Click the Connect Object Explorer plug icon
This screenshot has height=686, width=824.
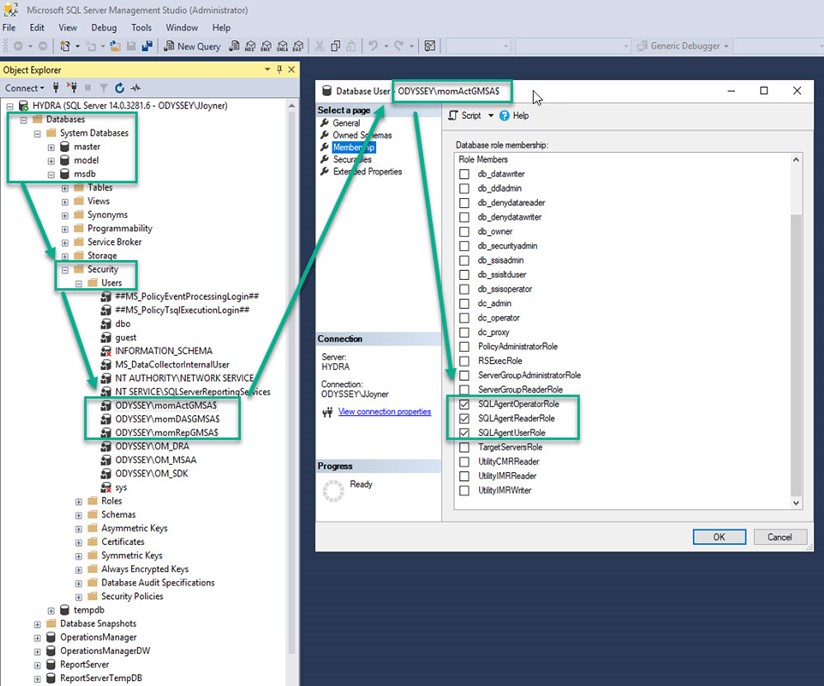tap(55, 88)
